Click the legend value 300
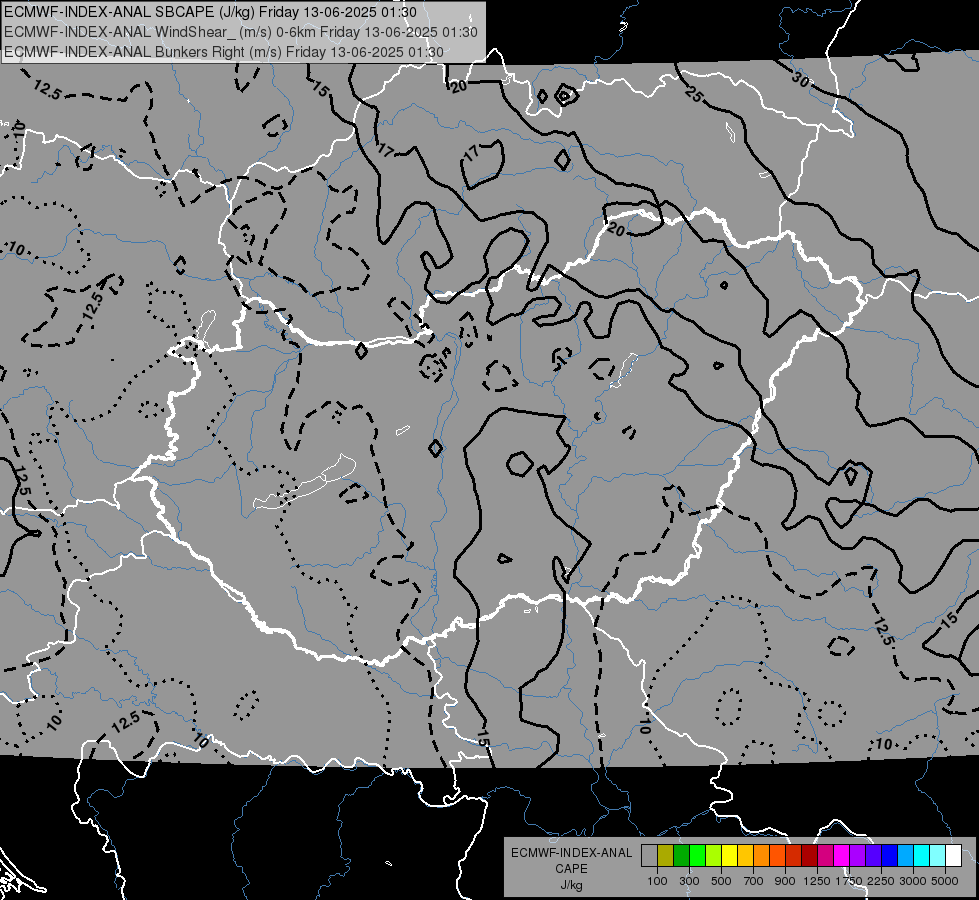The height and width of the screenshot is (900, 979). point(689,881)
